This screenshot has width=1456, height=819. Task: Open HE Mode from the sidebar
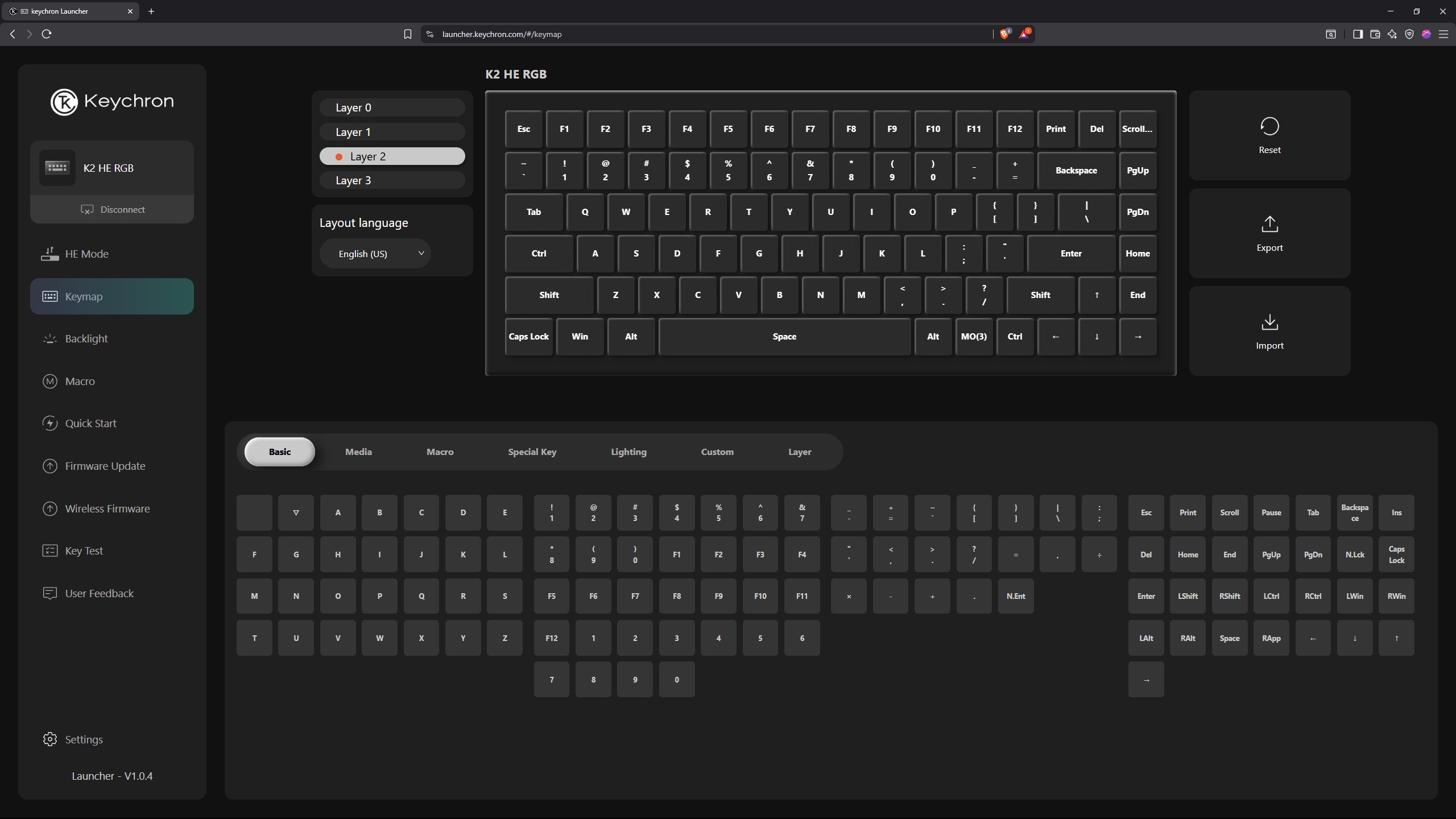[x=86, y=254]
